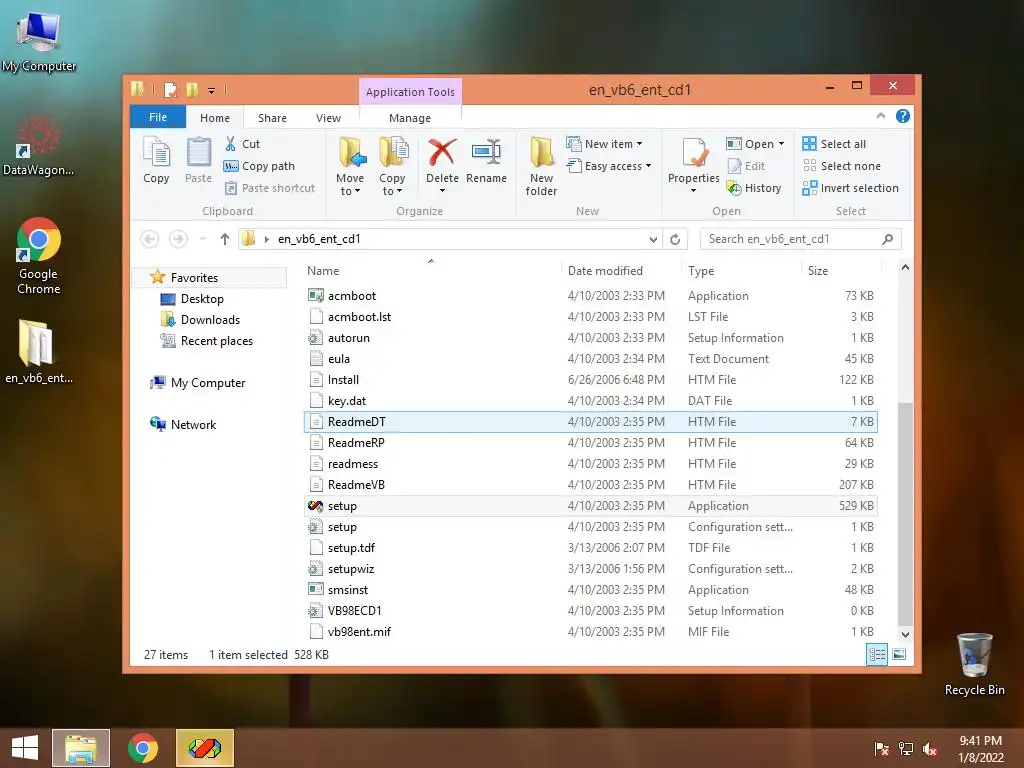
Task: Click the Properties icon
Action: pyautogui.click(x=694, y=152)
